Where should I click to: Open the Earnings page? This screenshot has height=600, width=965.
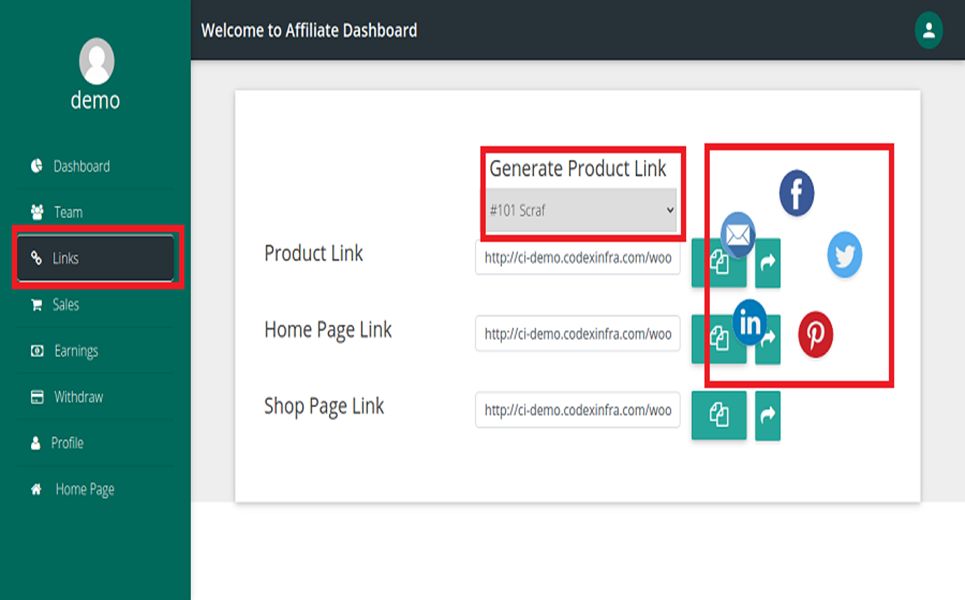(x=95, y=351)
